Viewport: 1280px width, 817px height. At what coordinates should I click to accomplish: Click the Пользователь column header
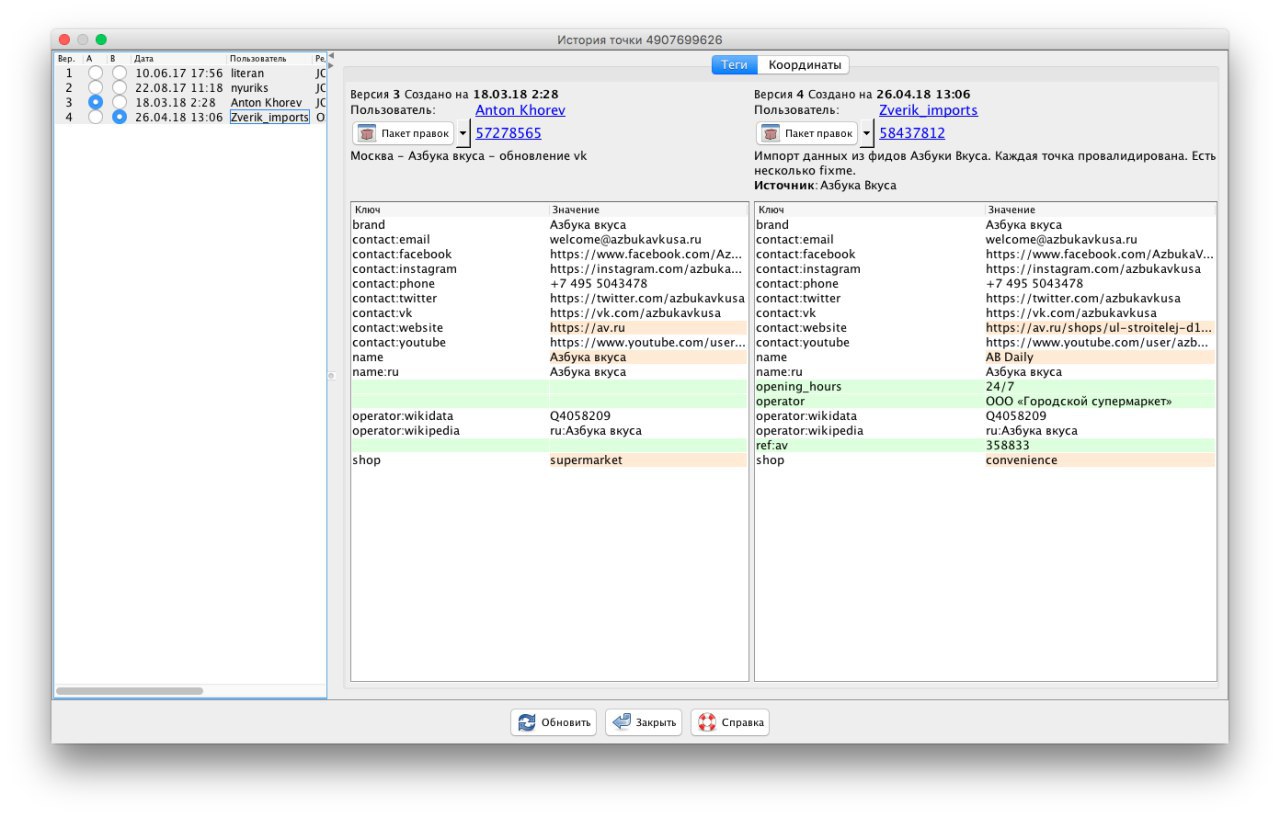(270, 59)
